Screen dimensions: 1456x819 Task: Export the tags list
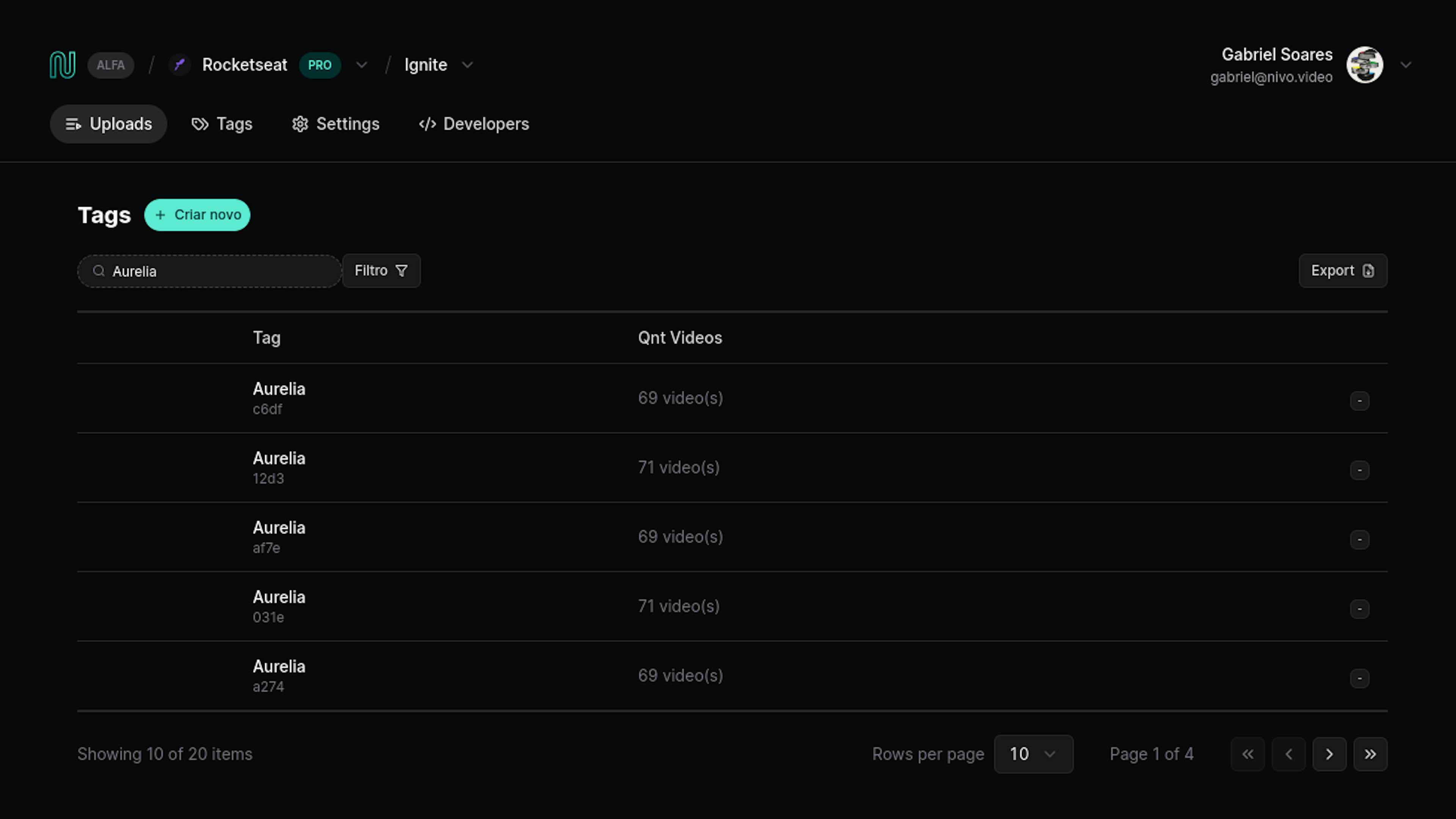[1343, 271]
